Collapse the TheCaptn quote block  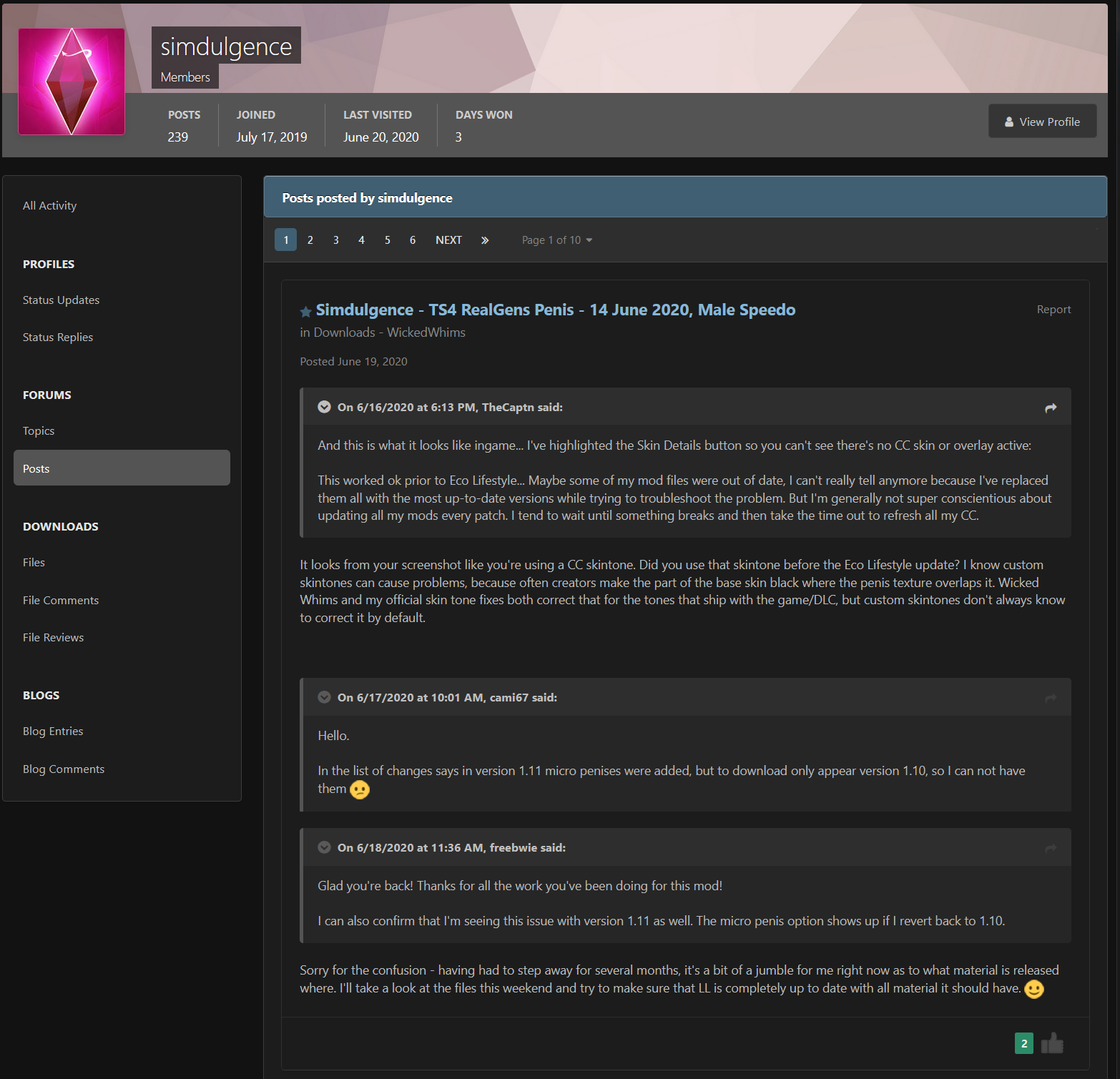[x=324, y=407]
